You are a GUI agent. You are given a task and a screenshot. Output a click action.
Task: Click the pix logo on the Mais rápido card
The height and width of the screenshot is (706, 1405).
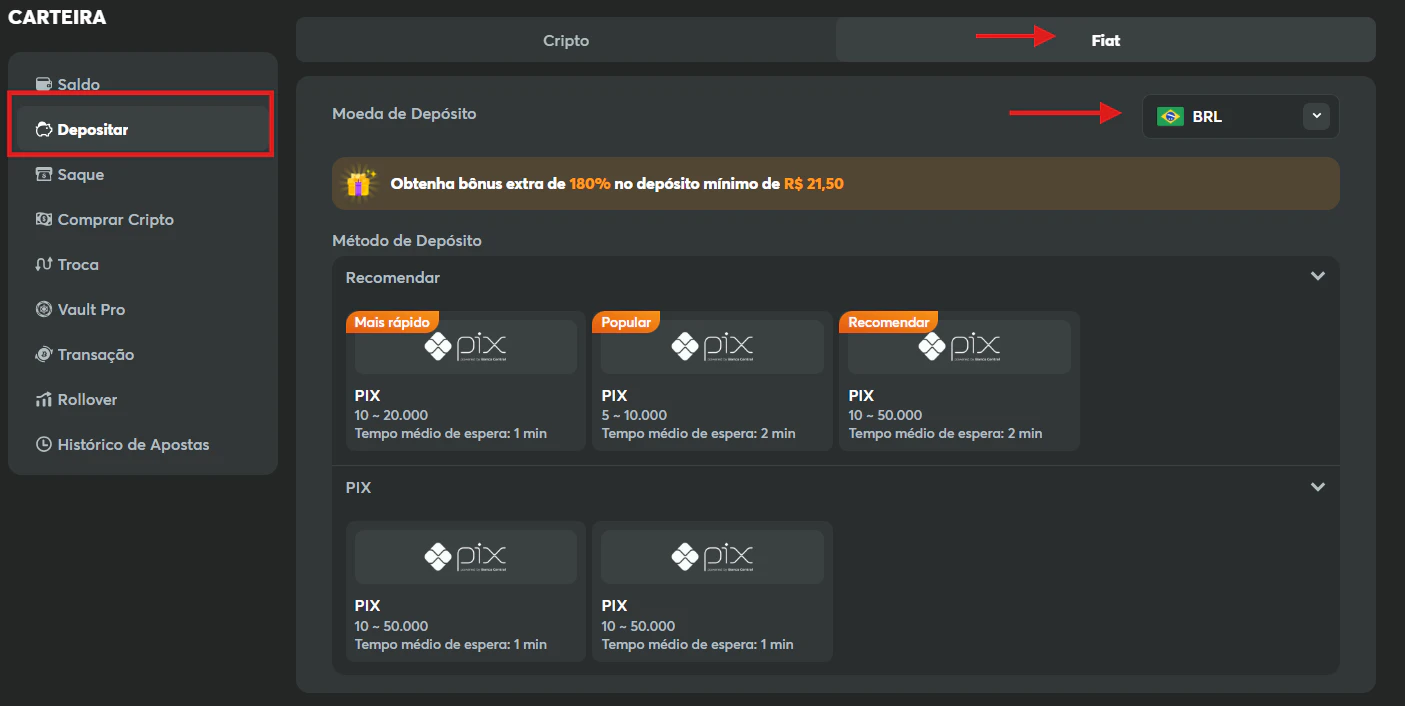465,347
